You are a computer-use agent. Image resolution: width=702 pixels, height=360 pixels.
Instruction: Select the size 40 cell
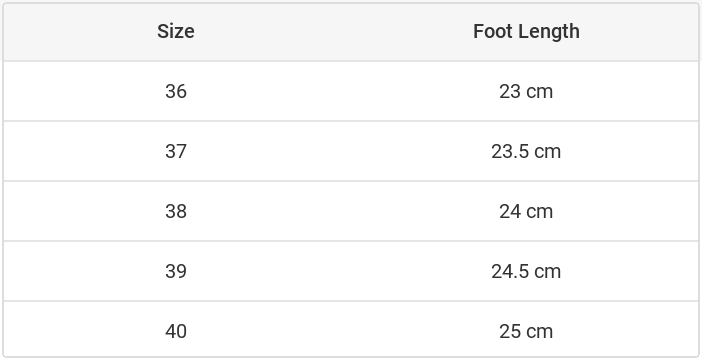176,331
